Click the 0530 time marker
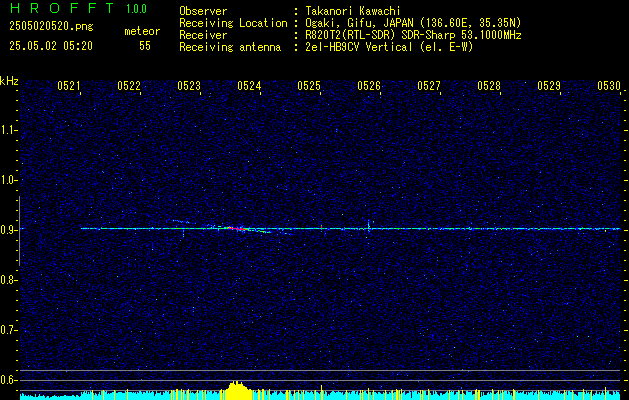The image size is (629, 400). [609, 86]
